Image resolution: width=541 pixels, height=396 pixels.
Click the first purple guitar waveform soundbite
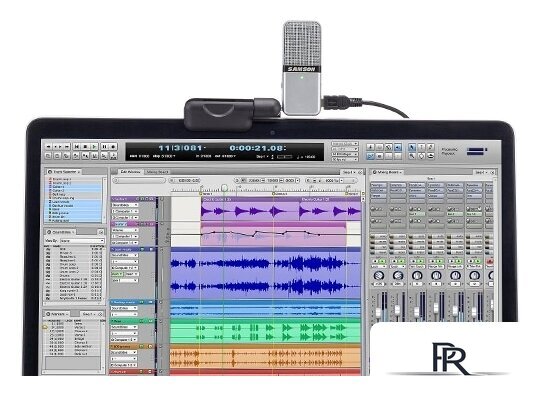click(x=249, y=209)
